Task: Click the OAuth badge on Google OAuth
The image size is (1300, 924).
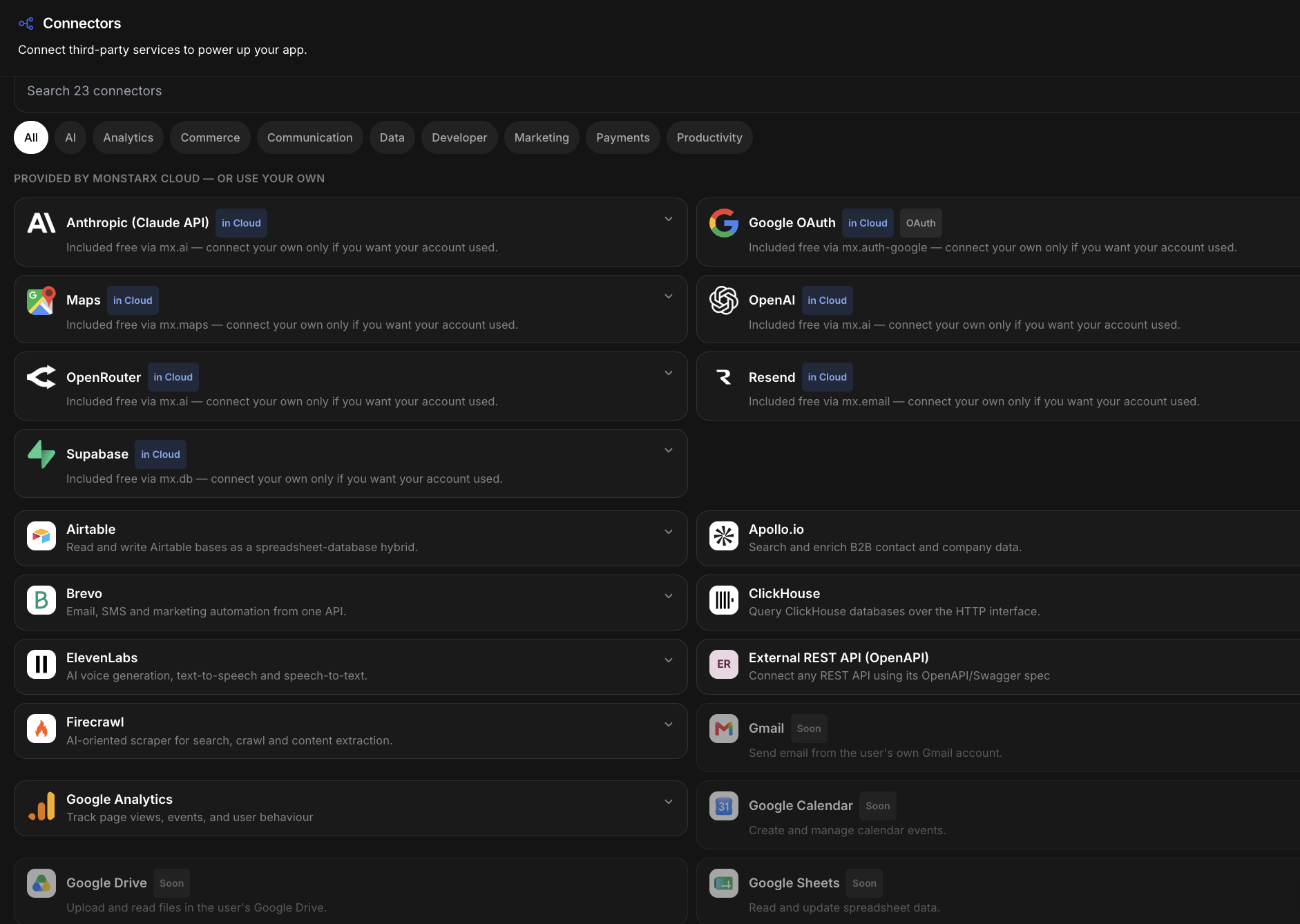Action: coord(921,223)
